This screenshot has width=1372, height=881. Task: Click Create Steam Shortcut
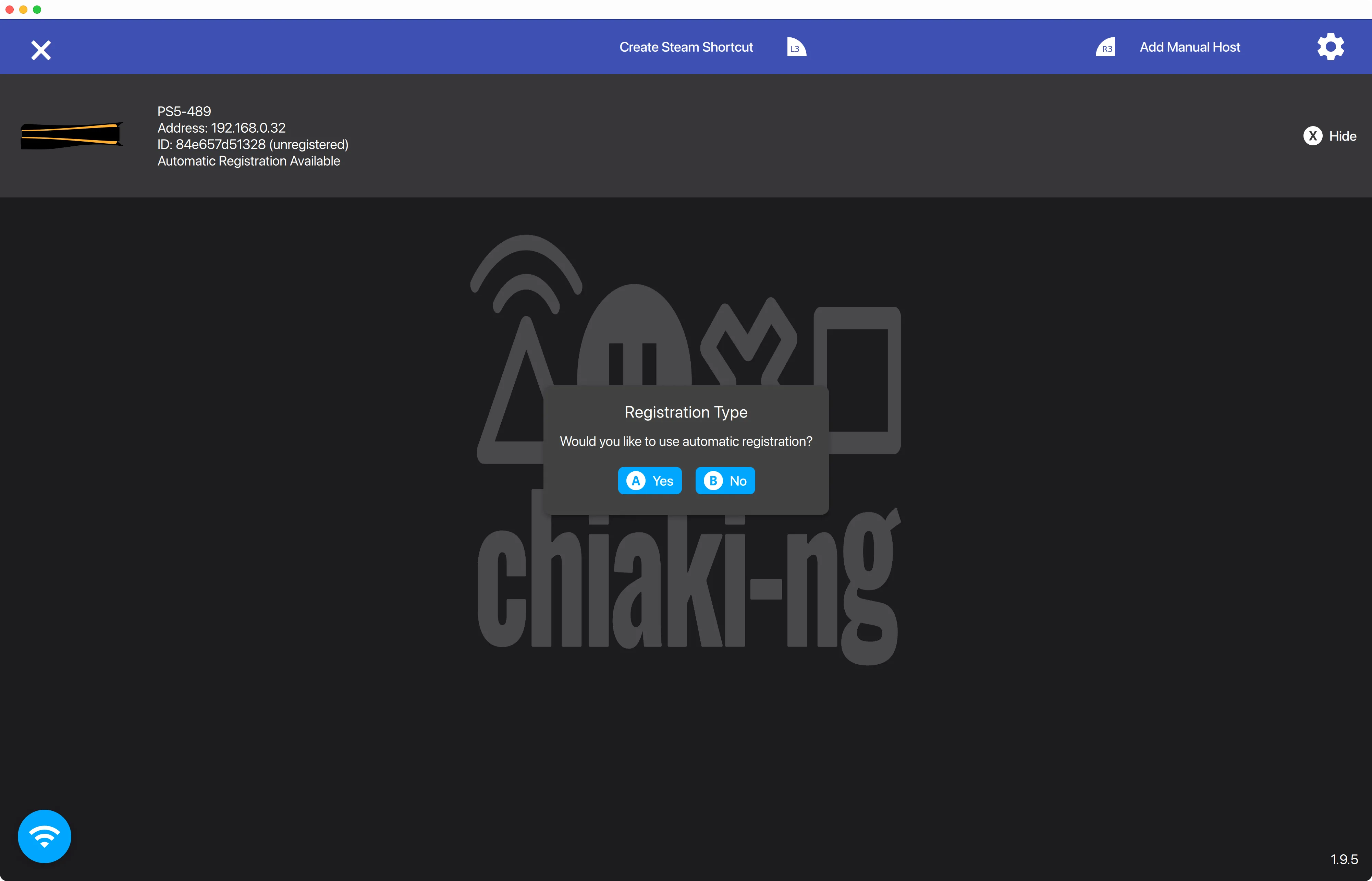point(686,47)
